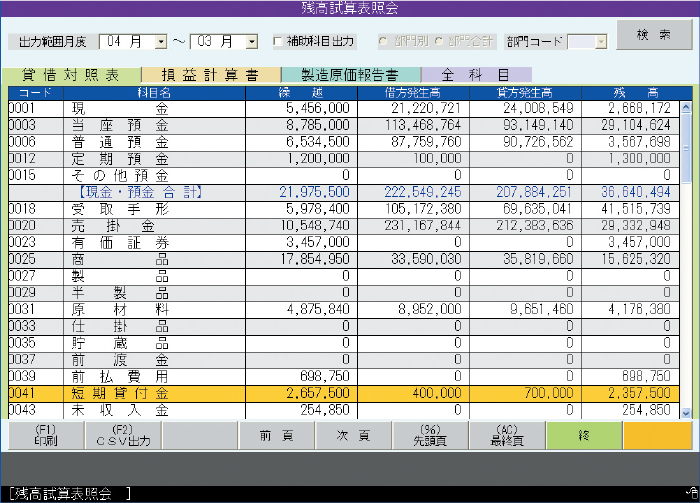Select the 部門合計 radio button
Image resolution: width=700 pixels, height=503 pixels.
click(x=438, y=42)
